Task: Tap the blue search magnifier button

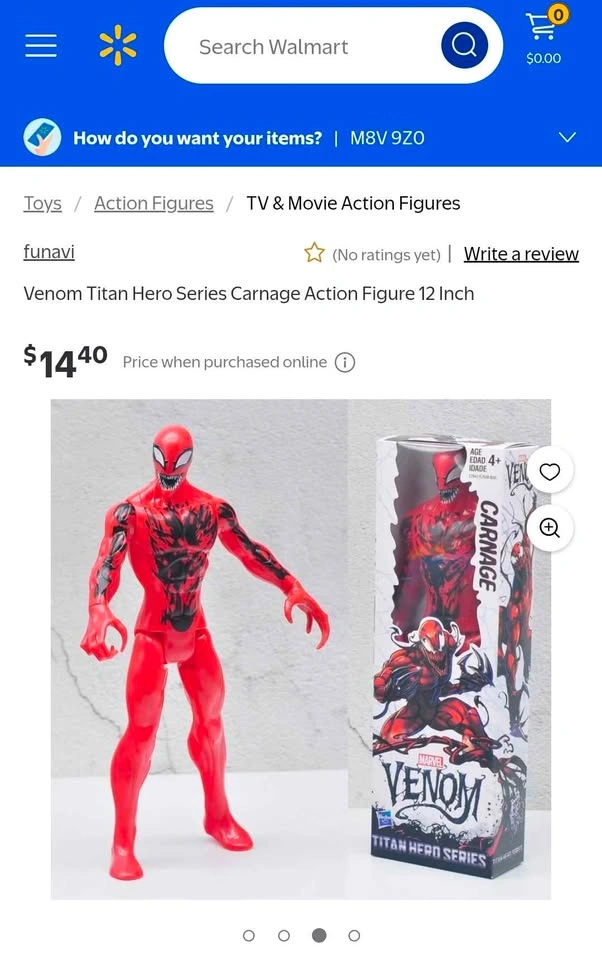Action: [x=464, y=45]
